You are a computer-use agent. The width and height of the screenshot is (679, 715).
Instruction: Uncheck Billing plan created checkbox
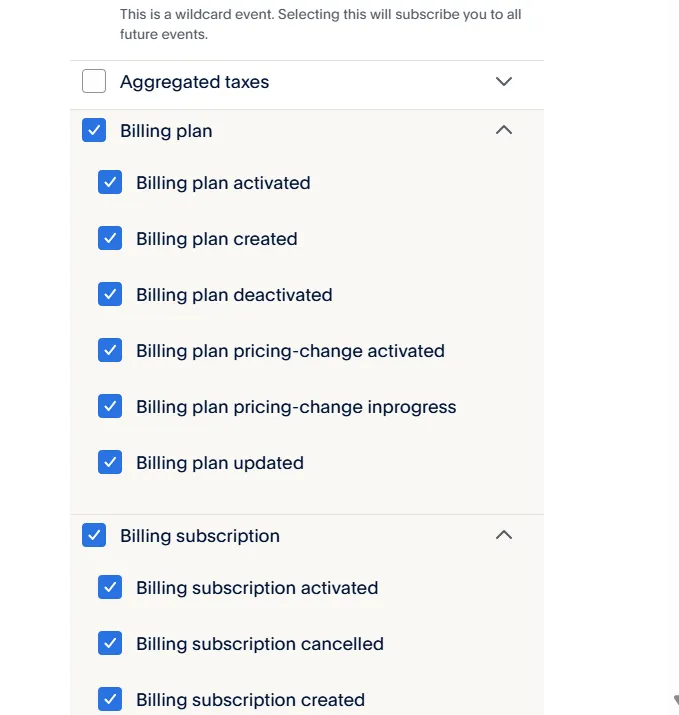click(x=110, y=239)
